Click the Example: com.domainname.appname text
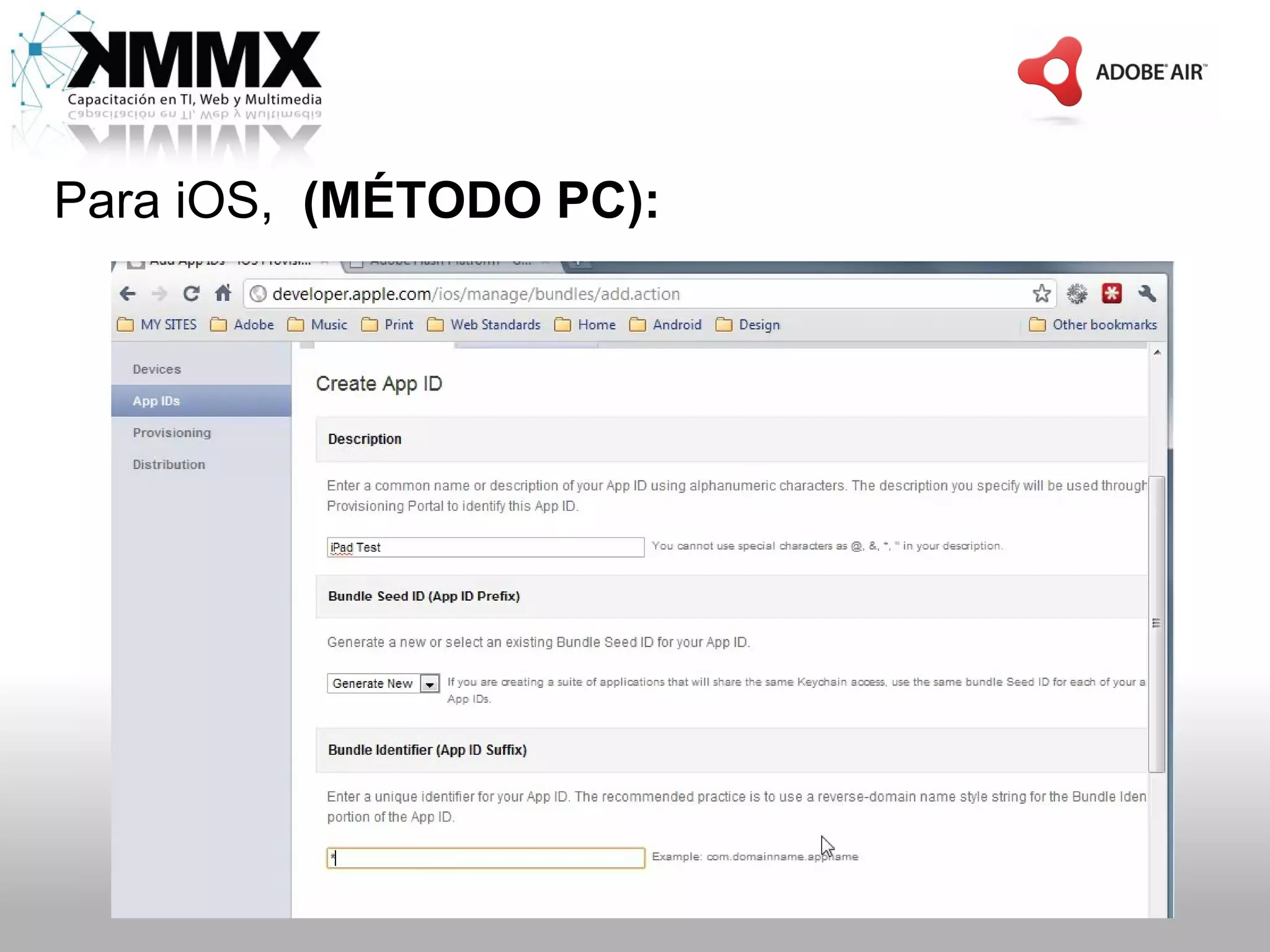This screenshot has height=952, width=1270. pyautogui.click(x=755, y=857)
